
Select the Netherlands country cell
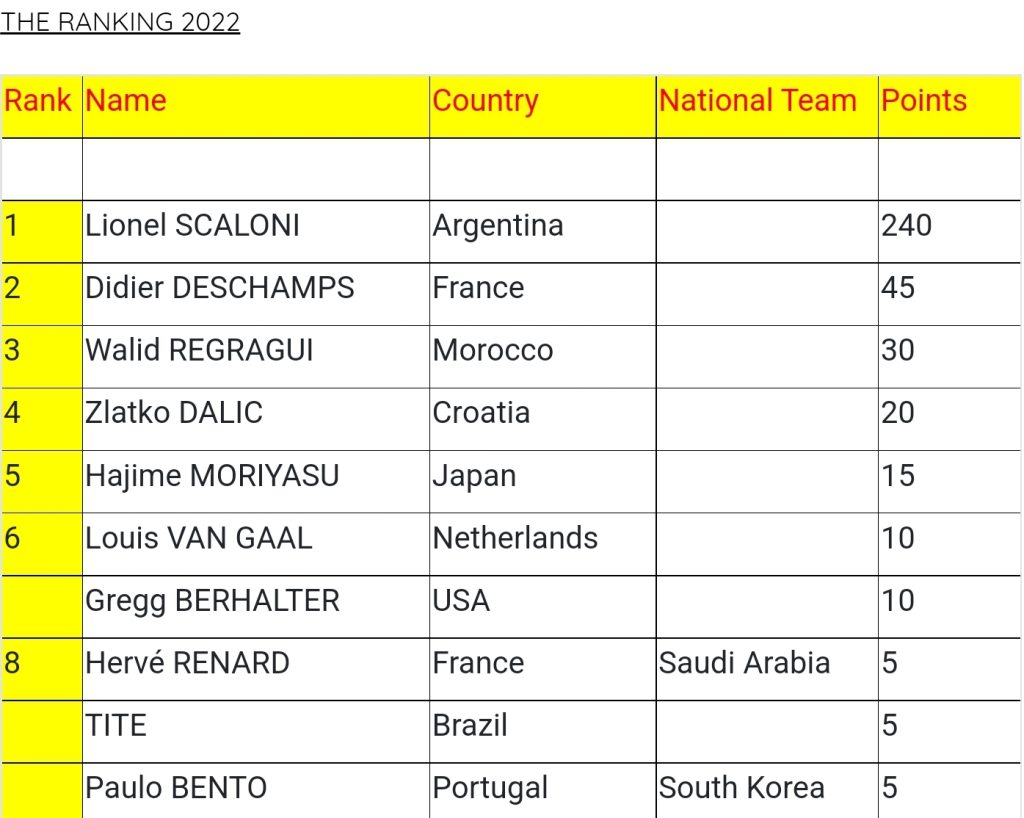click(515, 538)
